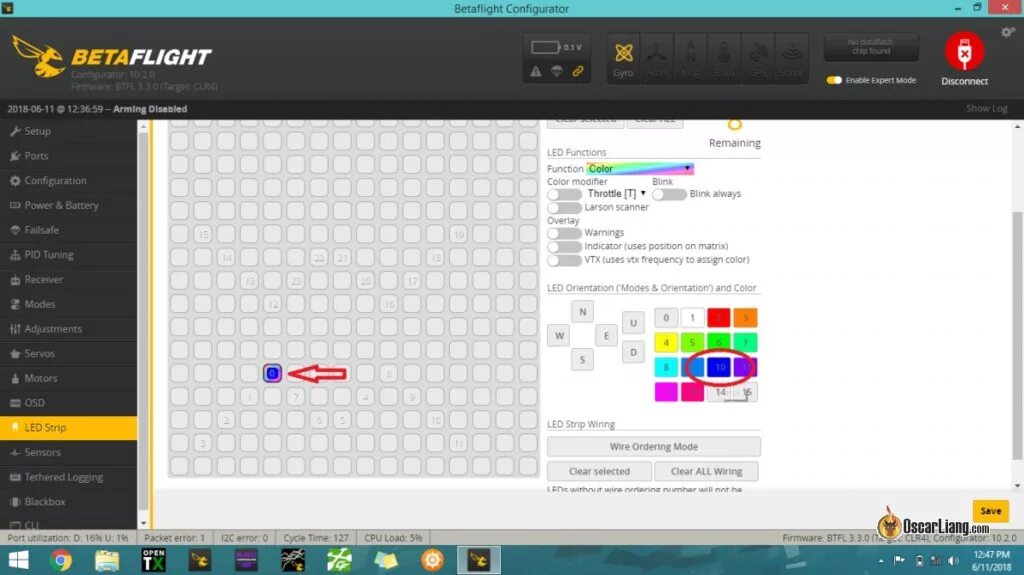Click the failsafe parachute icon
1024x575 pixels.
[x=556, y=71]
